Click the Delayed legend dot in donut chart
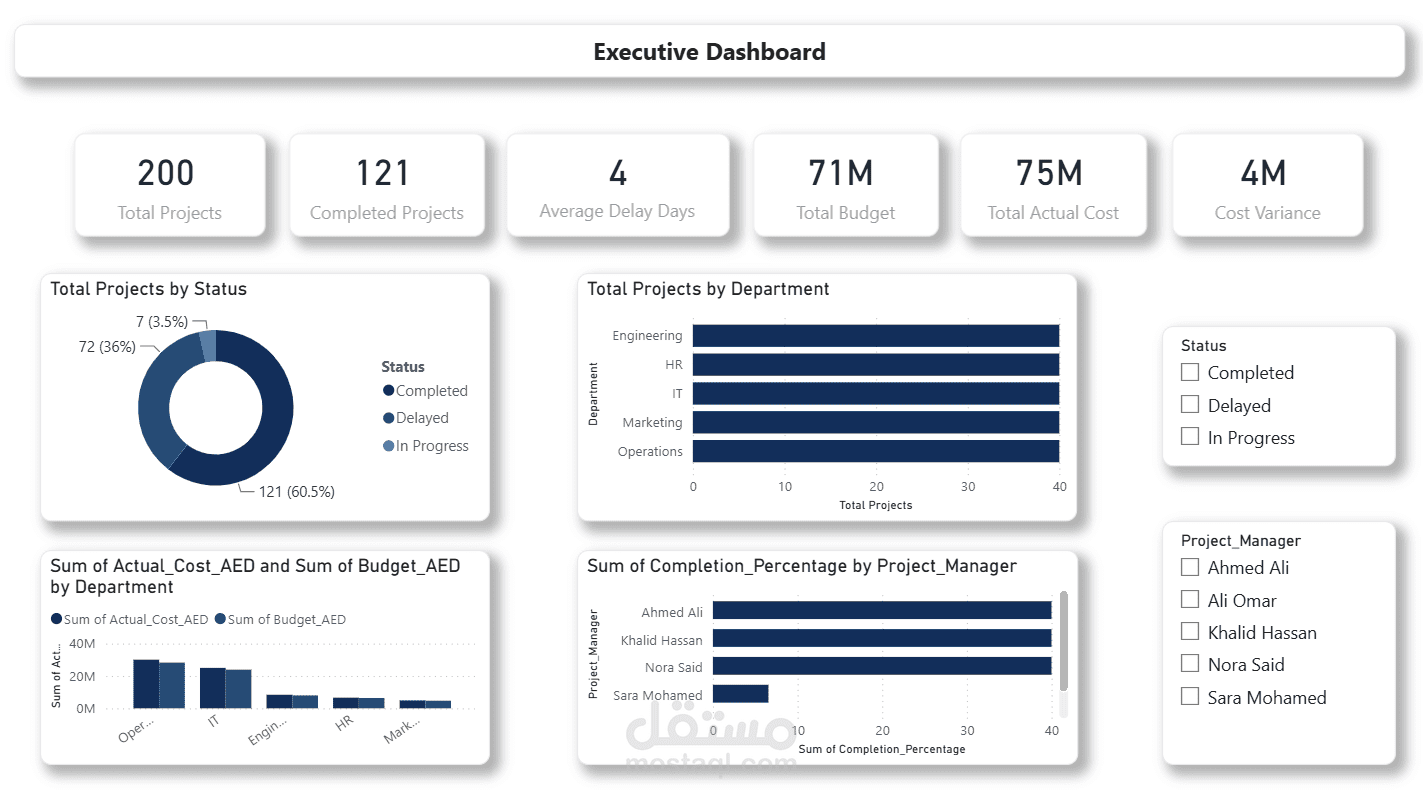This screenshot has width=1423, height=795. [389, 418]
